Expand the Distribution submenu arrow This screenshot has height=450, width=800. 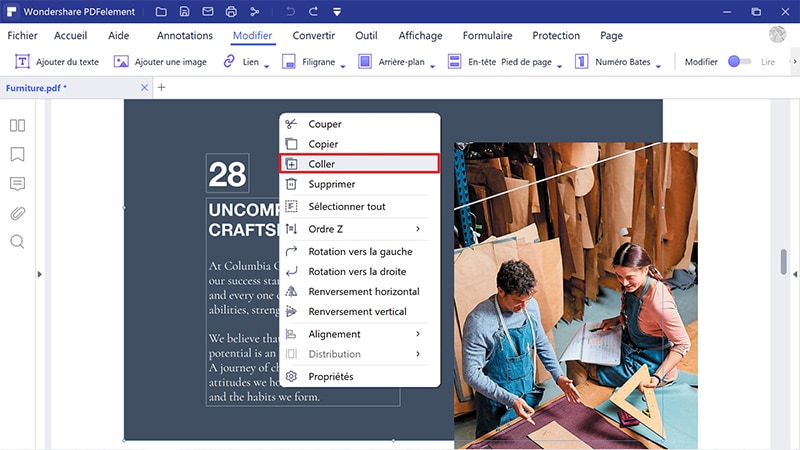click(418, 354)
